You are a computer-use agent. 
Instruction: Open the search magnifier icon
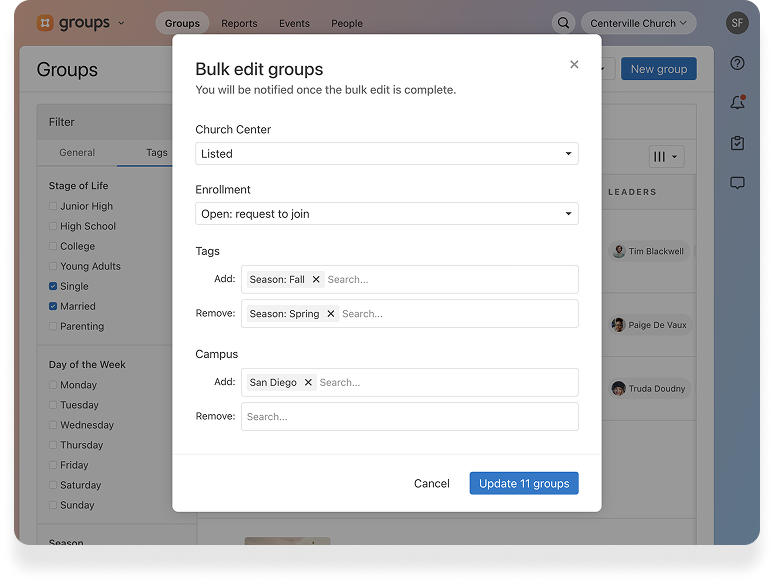pos(563,23)
